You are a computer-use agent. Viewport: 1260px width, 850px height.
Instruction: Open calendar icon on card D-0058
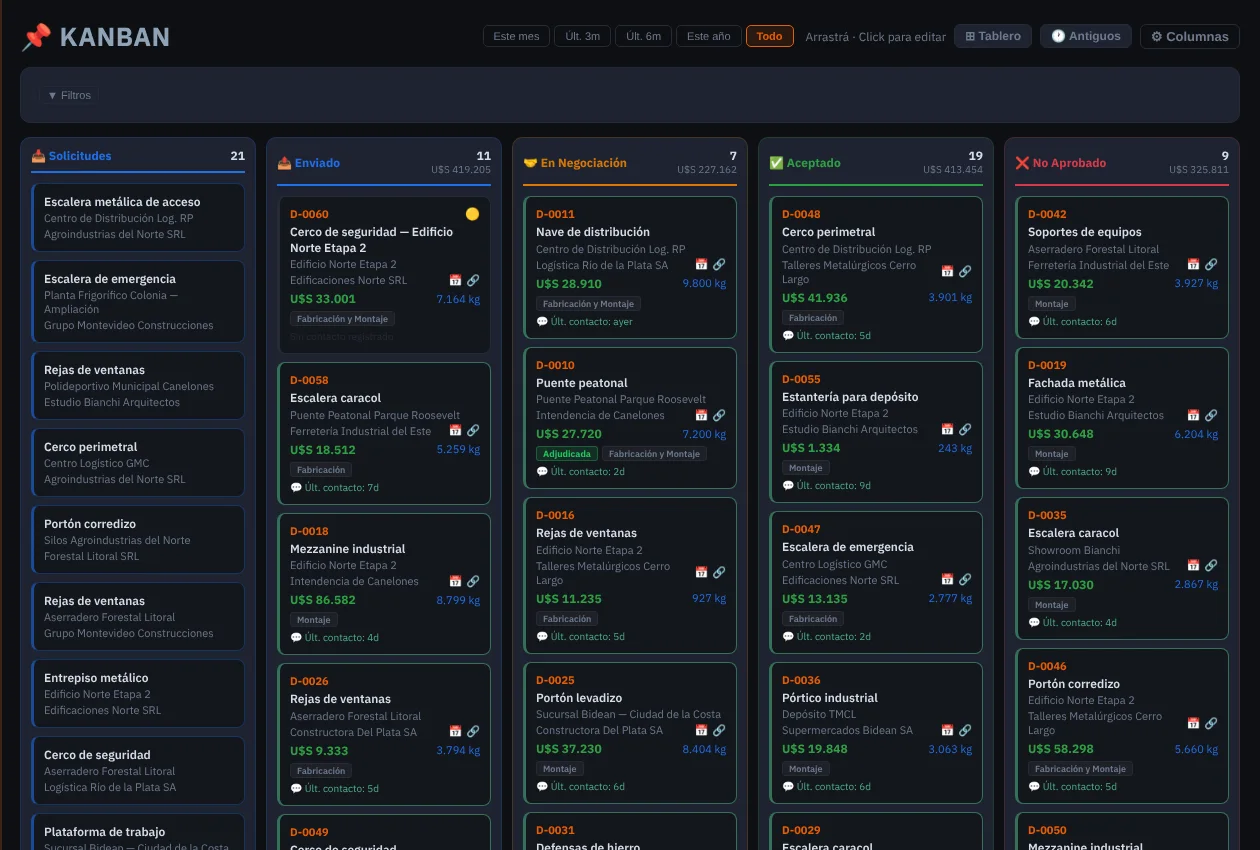(x=455, y=430)
